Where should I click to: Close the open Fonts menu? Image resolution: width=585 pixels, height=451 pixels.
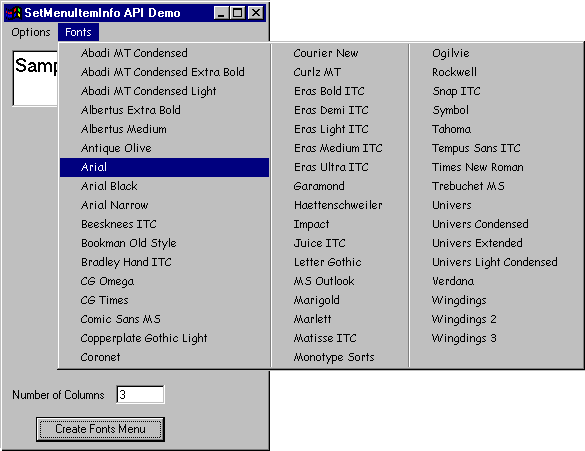[78, 32]
